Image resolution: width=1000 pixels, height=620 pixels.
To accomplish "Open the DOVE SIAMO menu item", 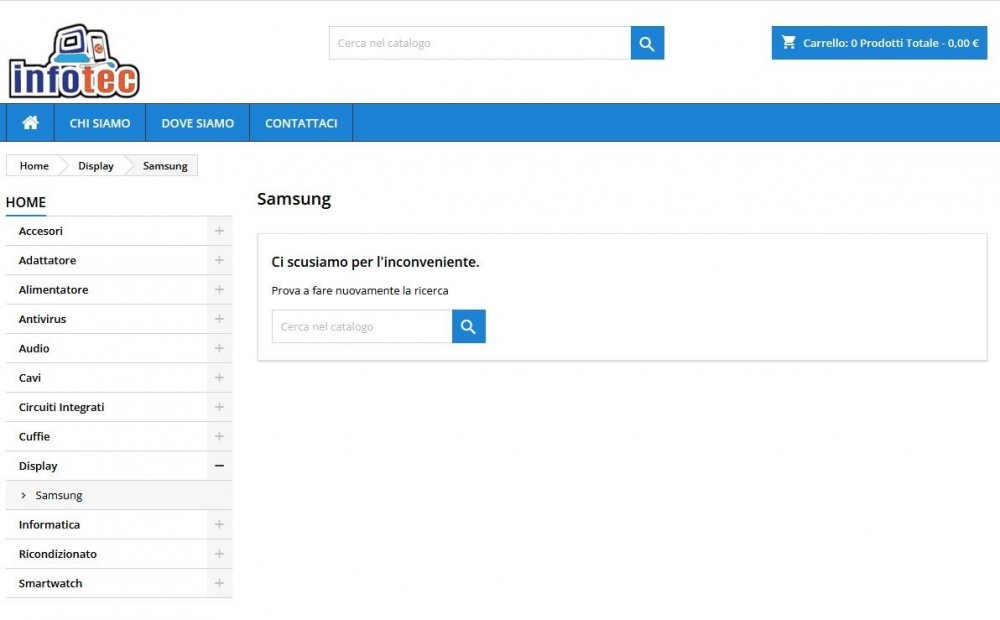I will (197, 122).
